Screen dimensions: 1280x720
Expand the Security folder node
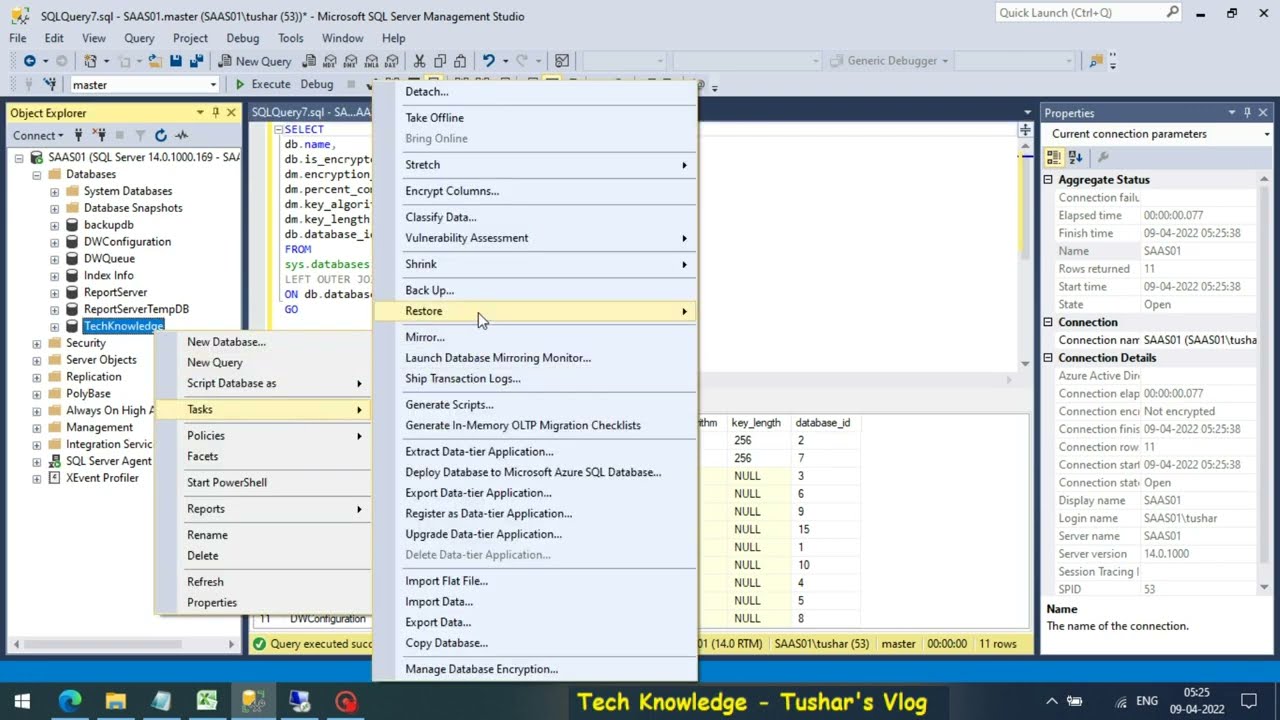pos(37,343)
